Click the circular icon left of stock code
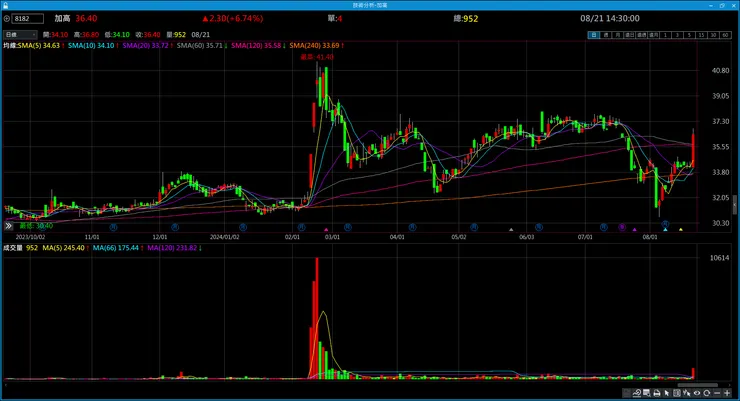The image size is (740, 401). tap(7, 19)
